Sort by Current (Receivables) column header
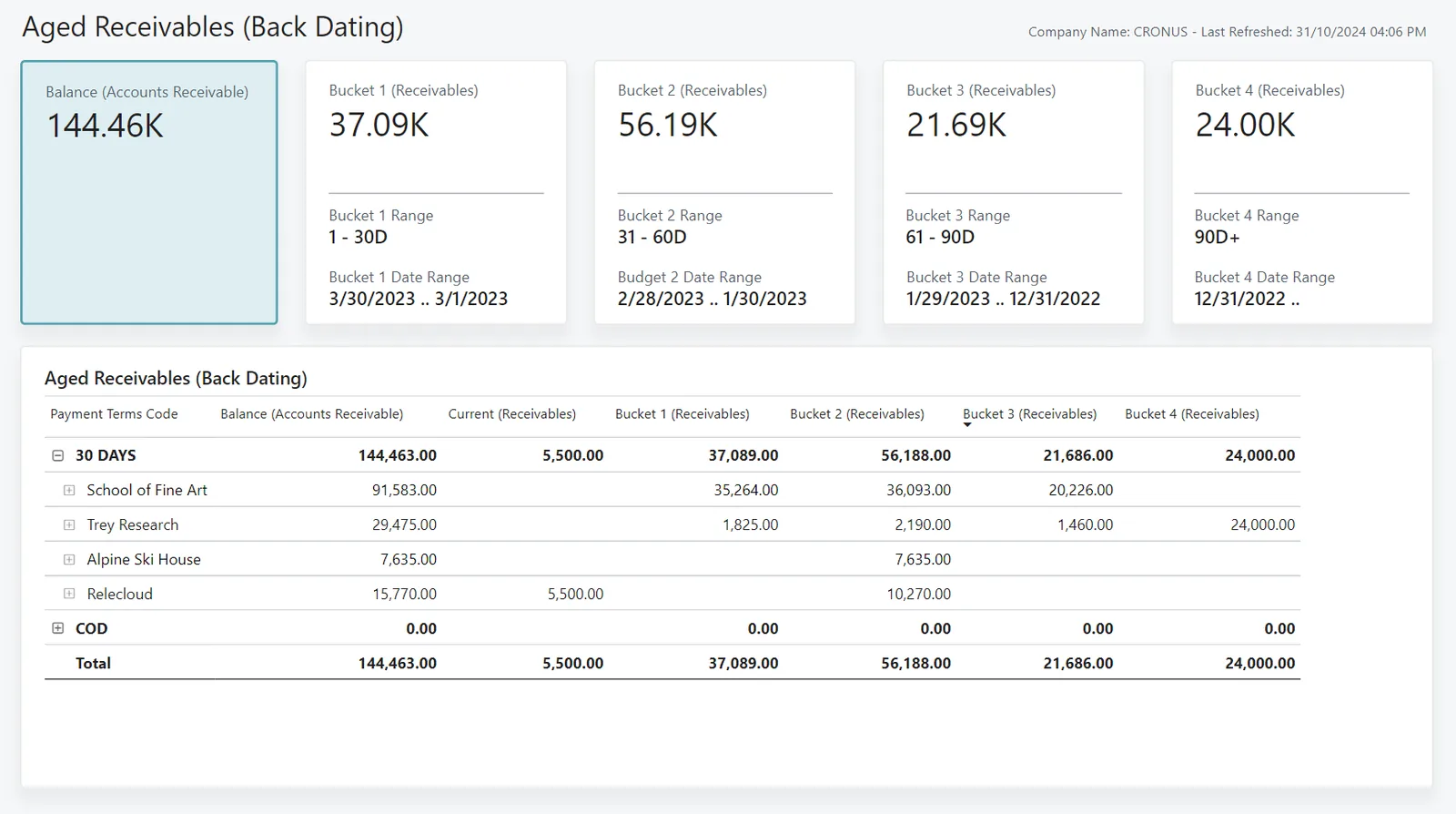1456x814 pixels. point(511,414)
